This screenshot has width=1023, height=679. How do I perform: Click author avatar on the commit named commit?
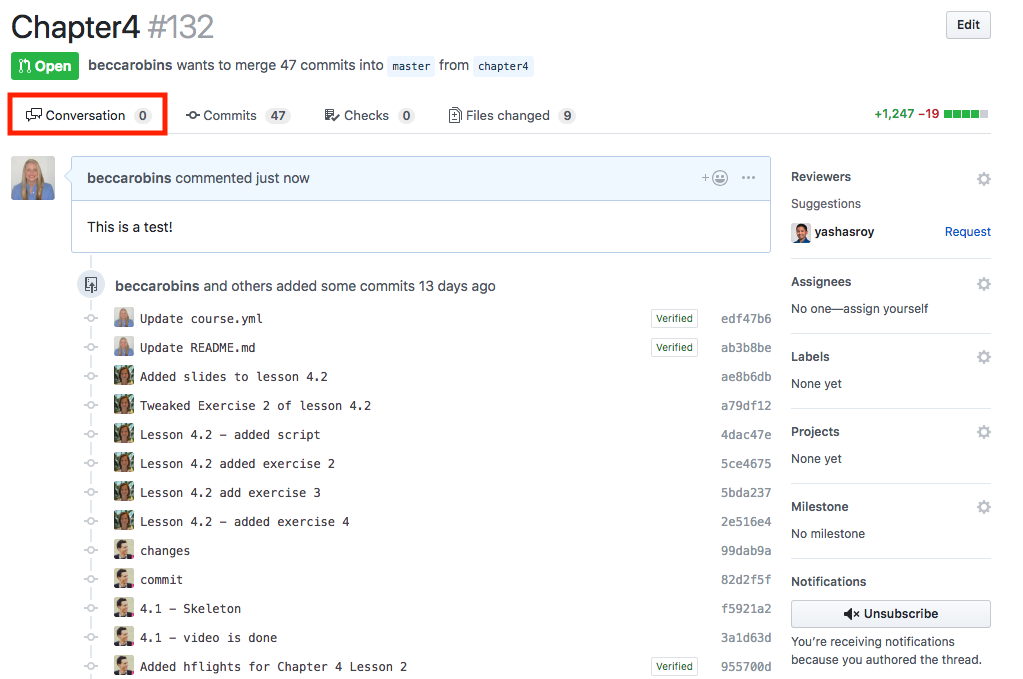click(x=124, y=579)
